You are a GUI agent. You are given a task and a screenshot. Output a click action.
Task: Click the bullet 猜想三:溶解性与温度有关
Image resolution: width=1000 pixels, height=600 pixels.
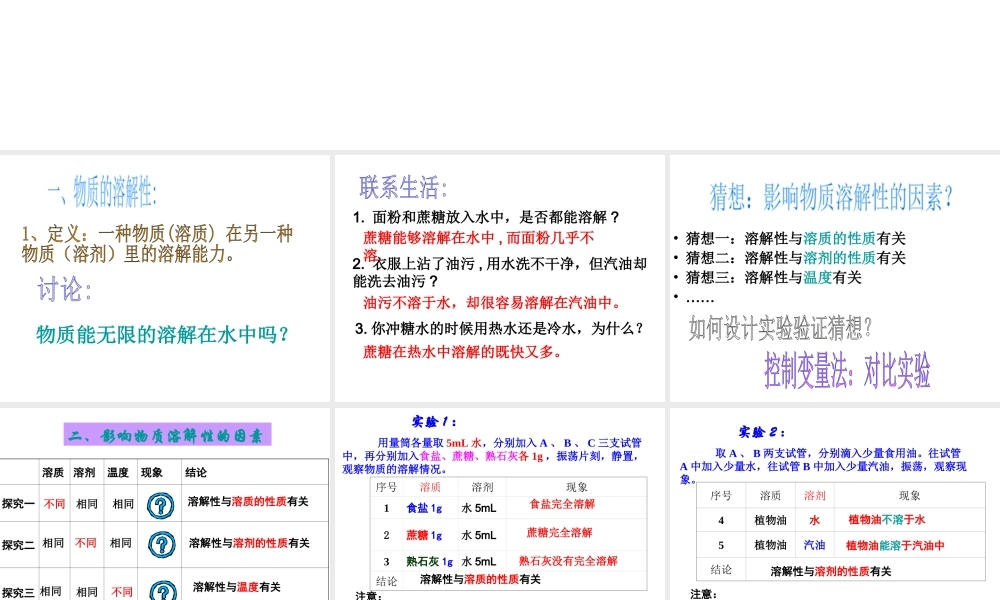[773, 277]
